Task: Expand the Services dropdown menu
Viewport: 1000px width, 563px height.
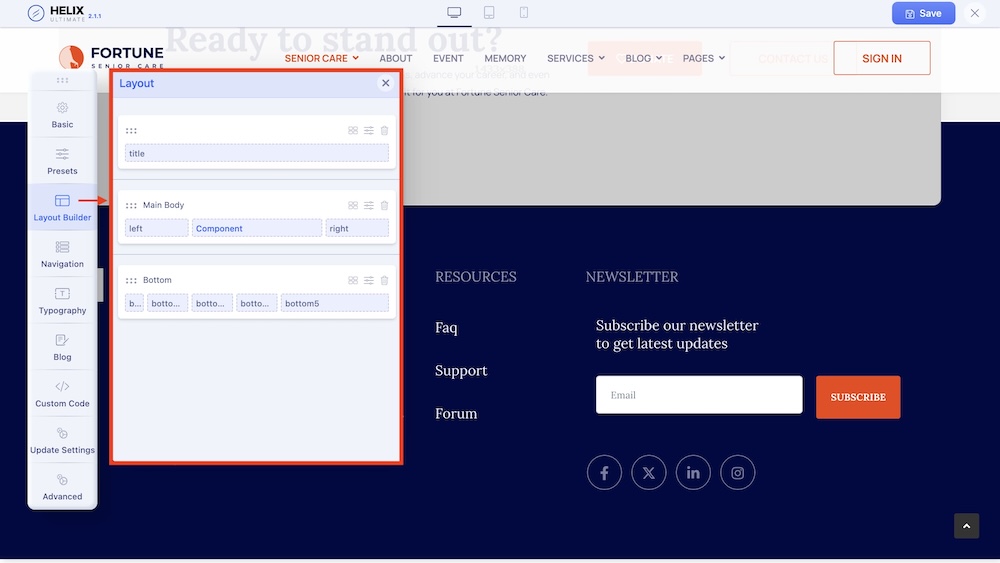Action: tap(576, 58)
